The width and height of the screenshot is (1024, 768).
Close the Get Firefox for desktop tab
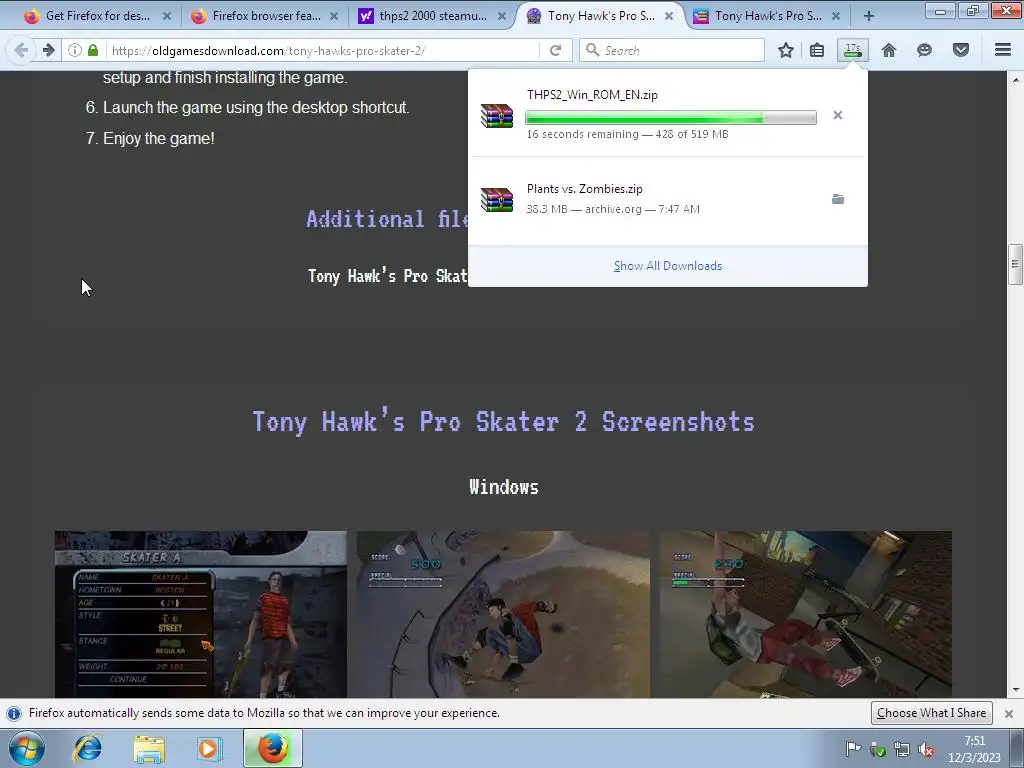167,16
